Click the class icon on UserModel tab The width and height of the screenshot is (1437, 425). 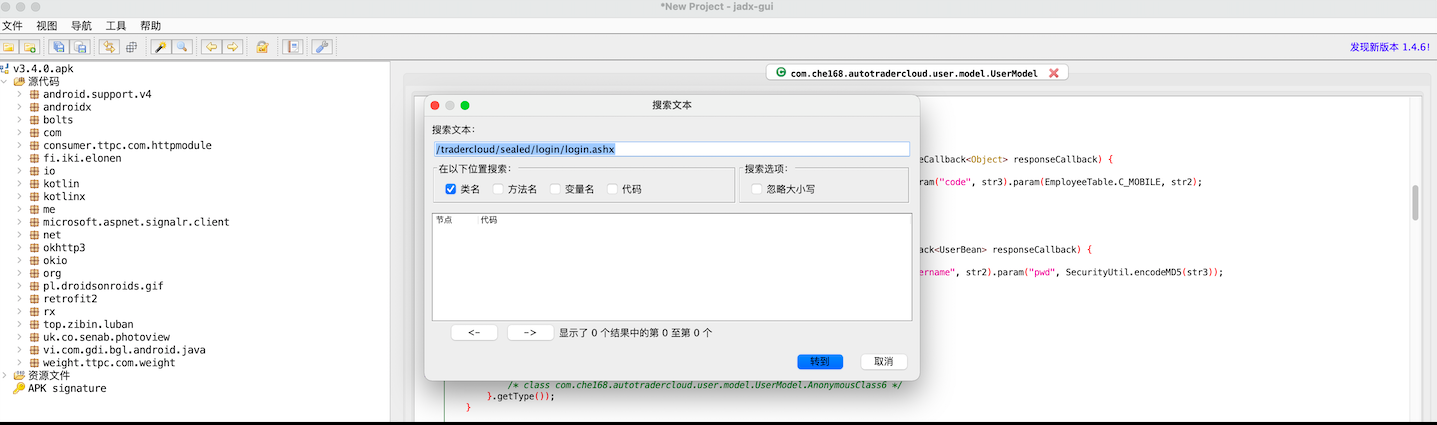click(780, 73)
